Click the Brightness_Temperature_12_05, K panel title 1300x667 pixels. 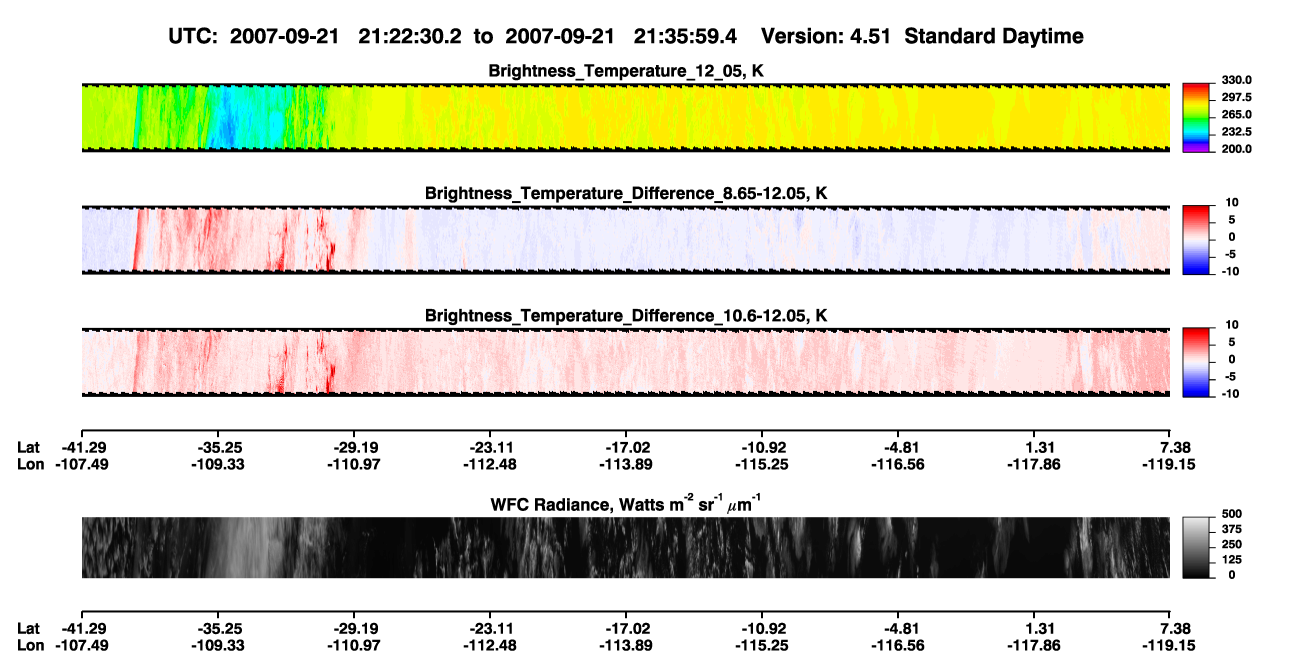tap(626, 71)
